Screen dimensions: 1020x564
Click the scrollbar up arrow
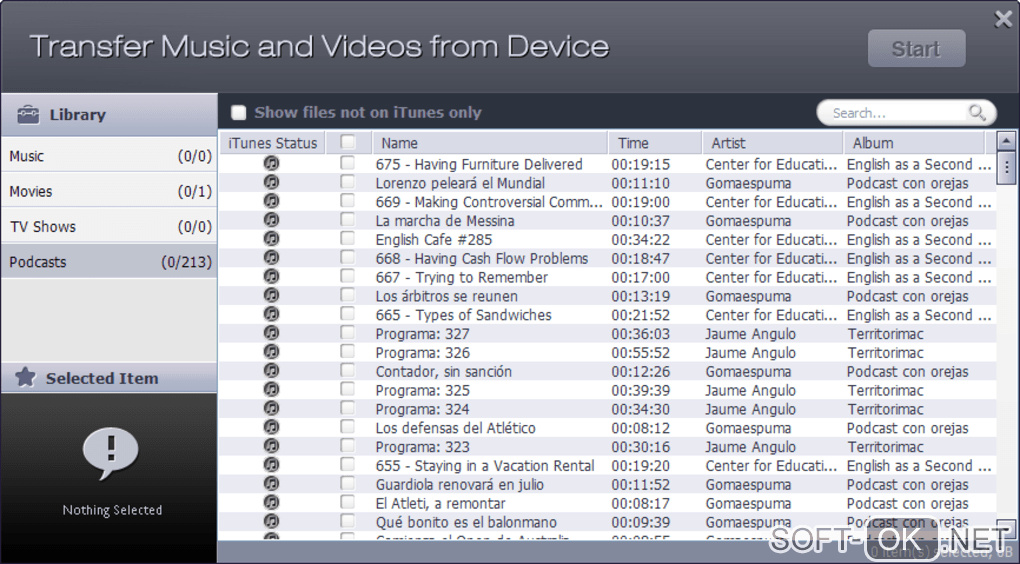pos(1007,143)
